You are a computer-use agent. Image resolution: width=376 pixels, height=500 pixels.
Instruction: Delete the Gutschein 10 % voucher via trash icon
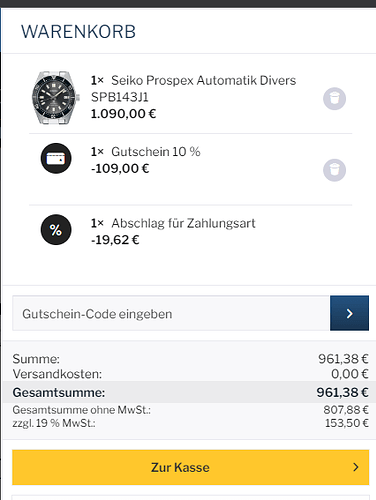click(334, 170)
